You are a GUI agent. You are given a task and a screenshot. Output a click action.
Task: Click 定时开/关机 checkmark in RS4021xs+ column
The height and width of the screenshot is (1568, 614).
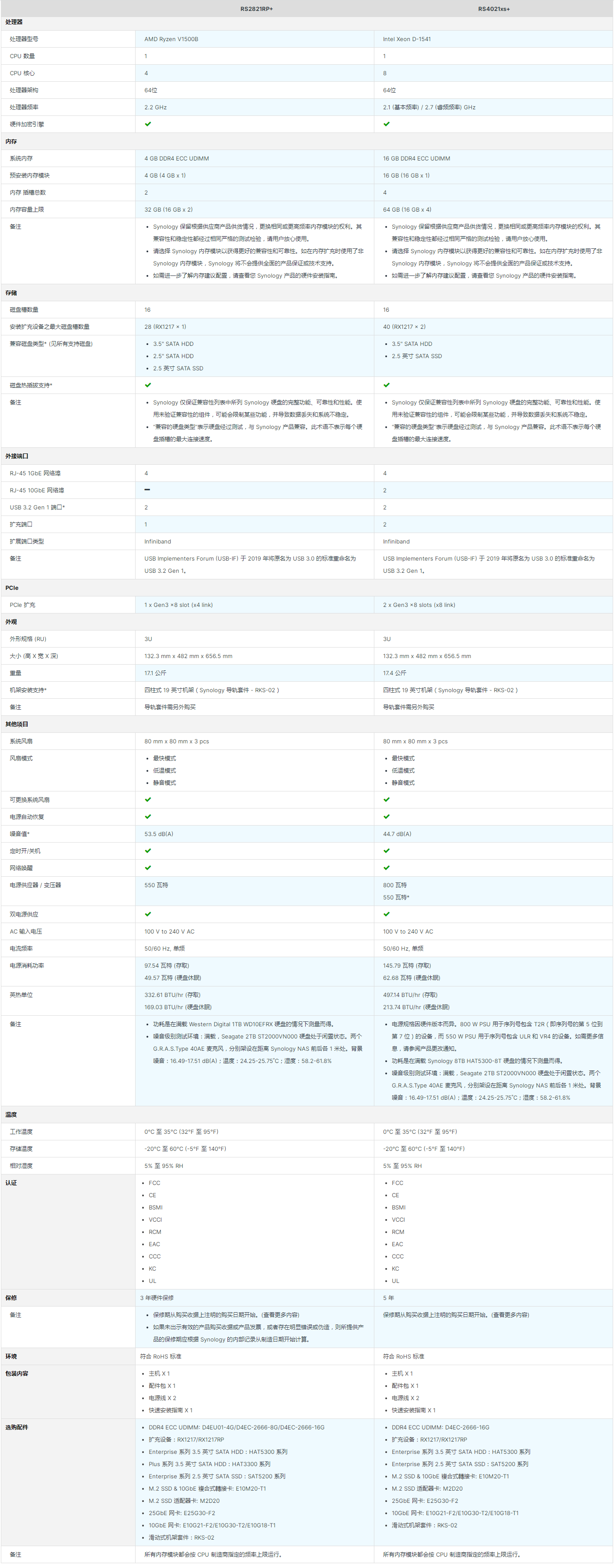(387, 851)
